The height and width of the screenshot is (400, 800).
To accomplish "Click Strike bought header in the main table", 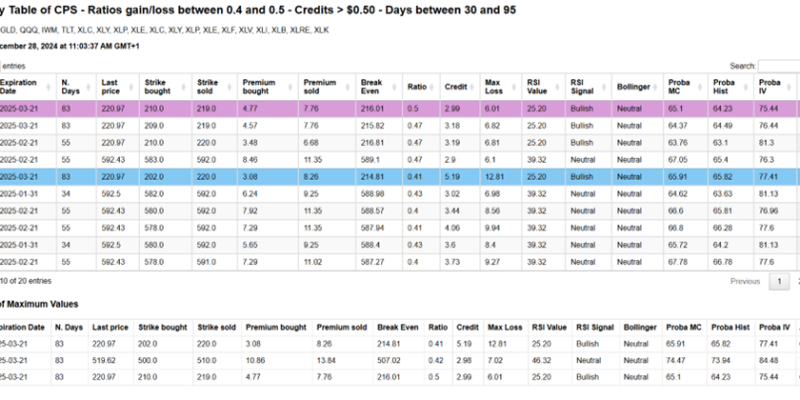I will [x=161, y=86].
